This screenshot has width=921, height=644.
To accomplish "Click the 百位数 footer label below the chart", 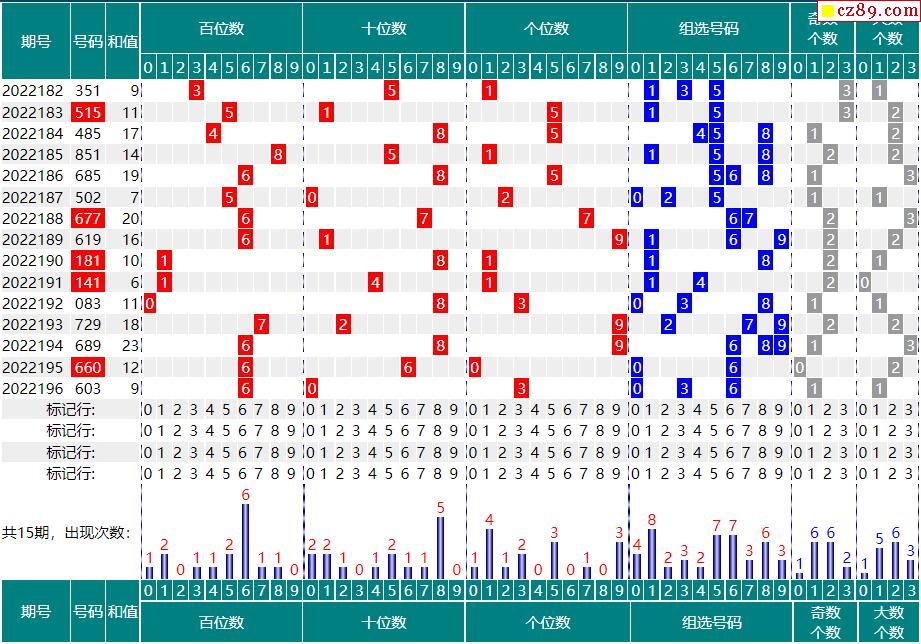I will pos(221,622).
